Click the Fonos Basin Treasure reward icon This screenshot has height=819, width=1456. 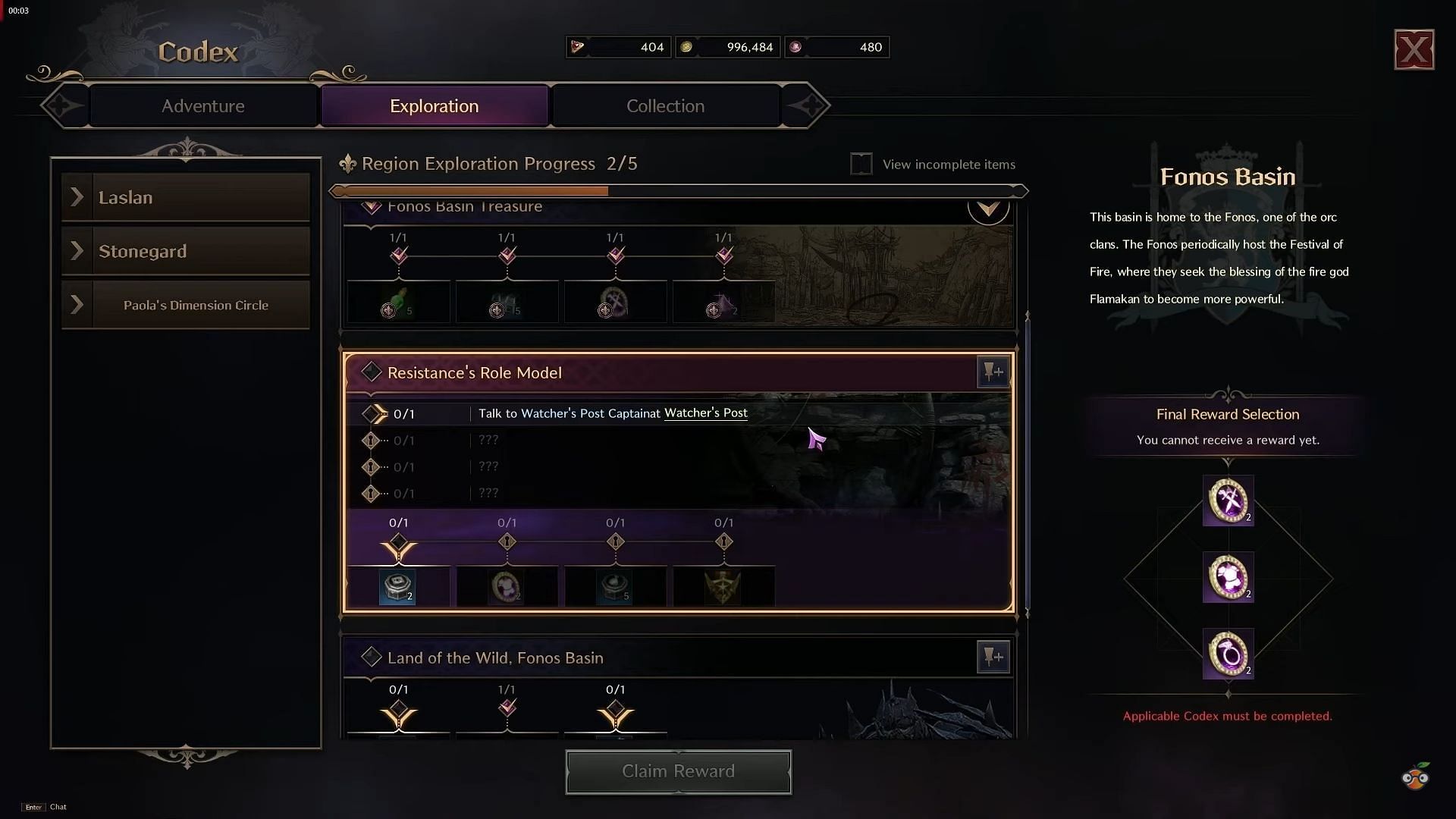[397, 305]
